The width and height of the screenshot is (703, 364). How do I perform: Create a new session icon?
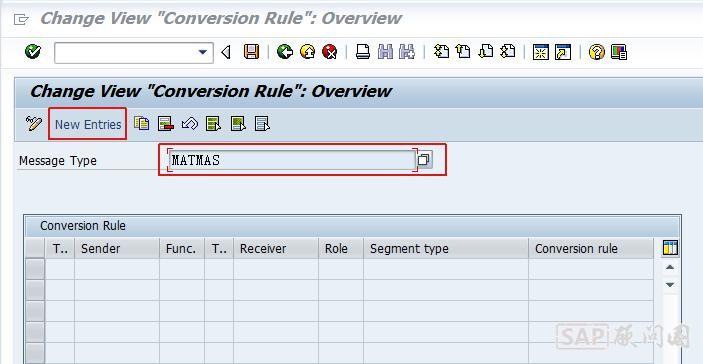click(541, 52)
